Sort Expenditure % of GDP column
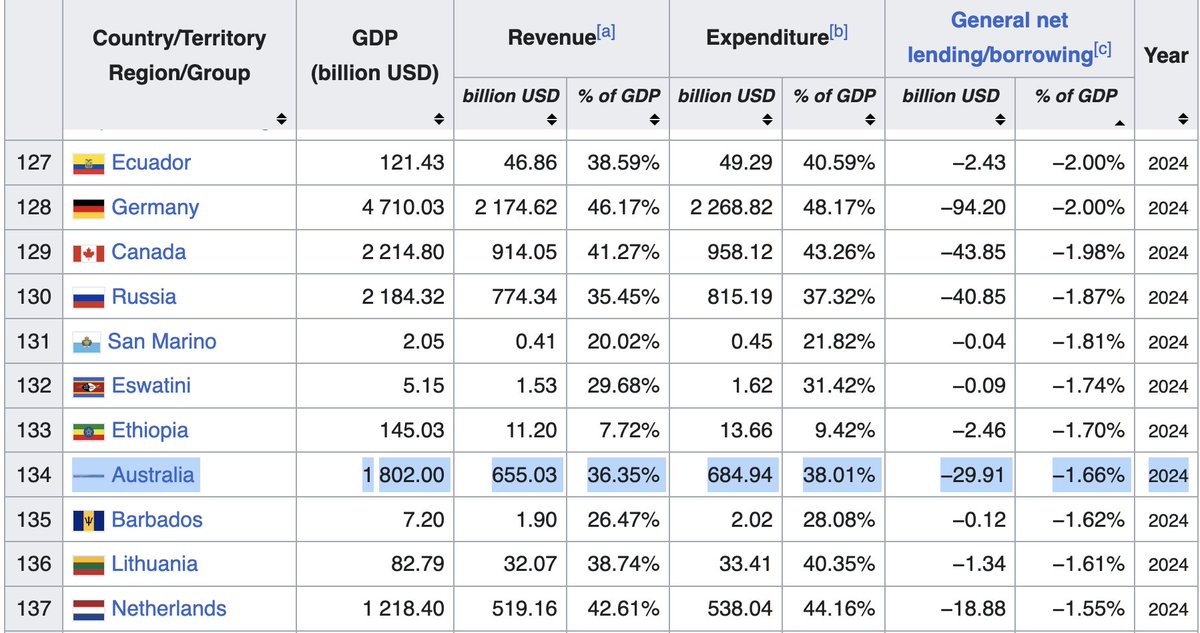Image resolution: width=1200 pixels, height=633 pixels. pyautogui.click(x=869, y=120)
